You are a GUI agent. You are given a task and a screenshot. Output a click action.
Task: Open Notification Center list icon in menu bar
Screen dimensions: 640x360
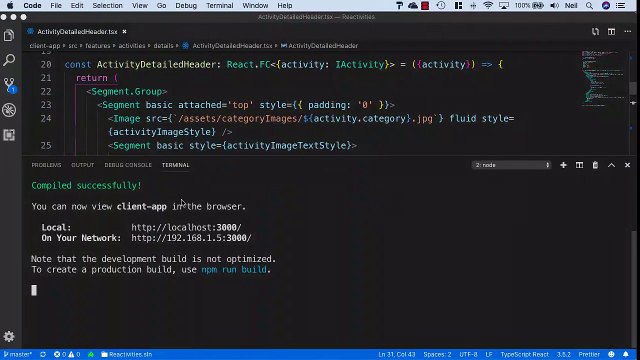(621, 6)
